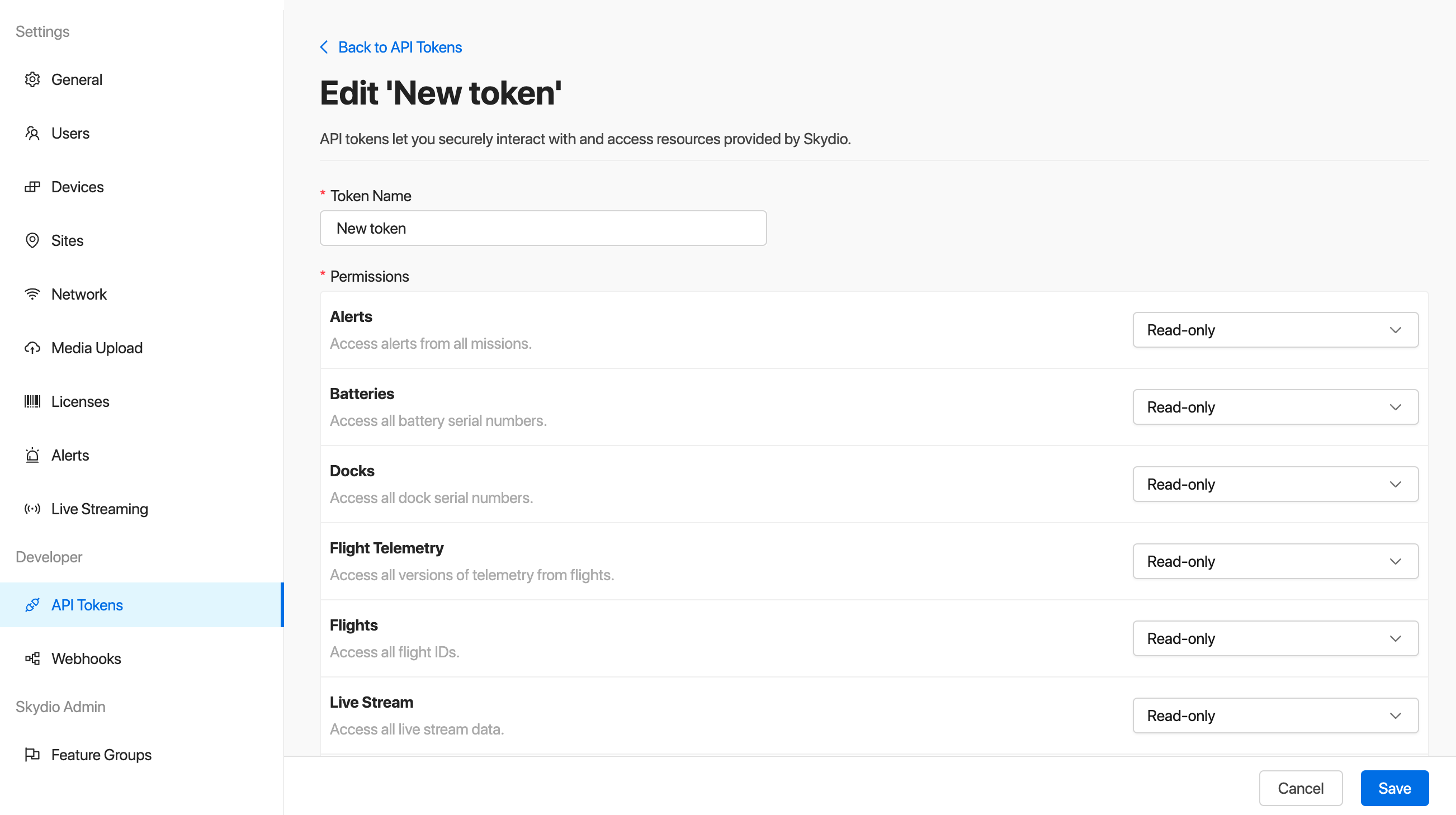Click the Feature Groups flag icon

(x=32, y=755)
